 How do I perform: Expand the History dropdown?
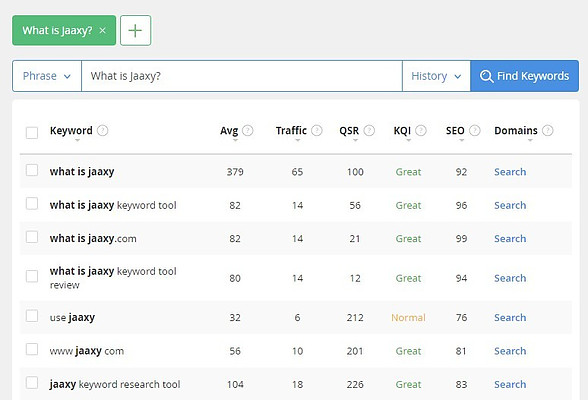pos(436,76)
